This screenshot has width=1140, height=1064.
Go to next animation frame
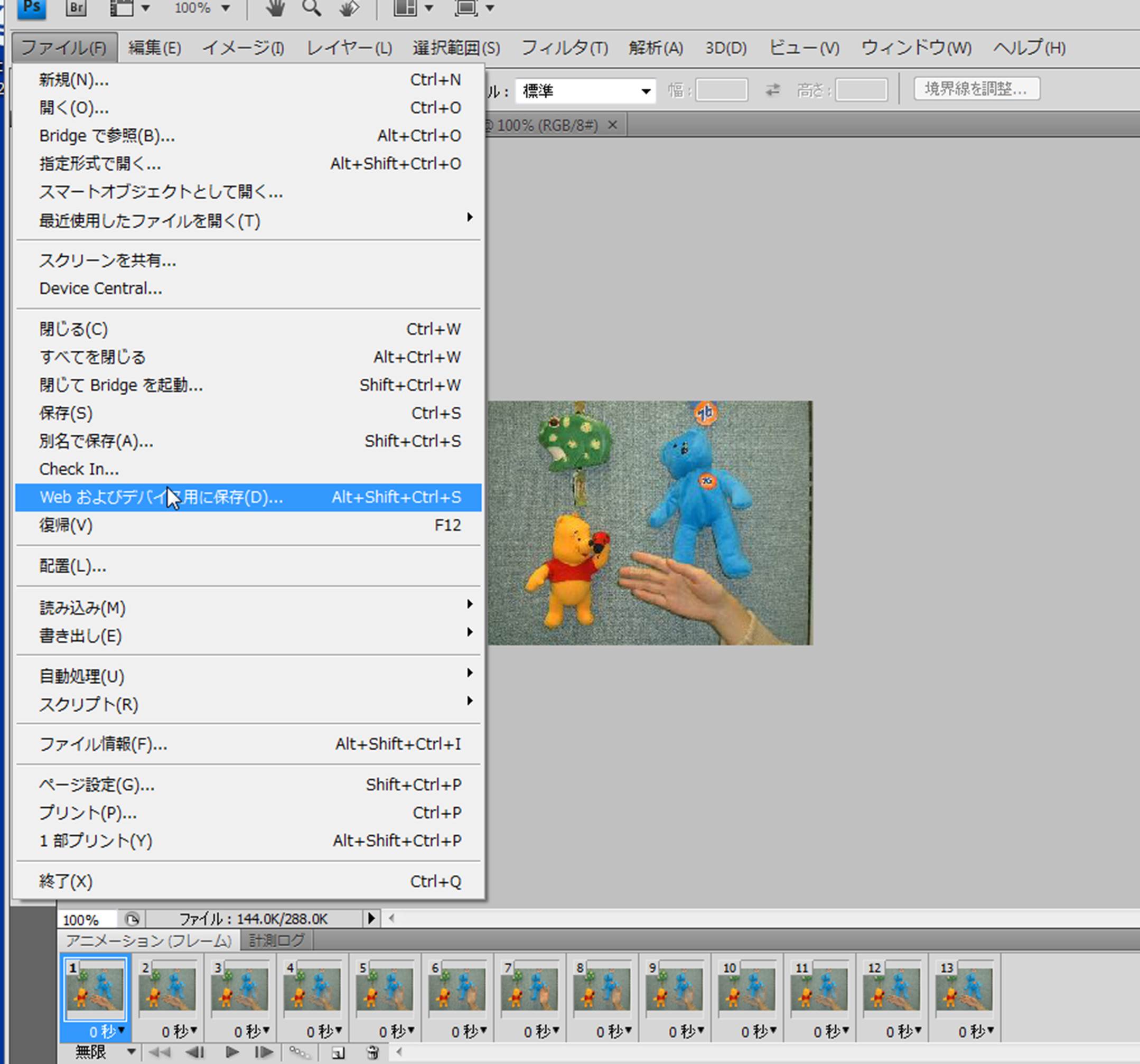click(x=263, y=1052)
